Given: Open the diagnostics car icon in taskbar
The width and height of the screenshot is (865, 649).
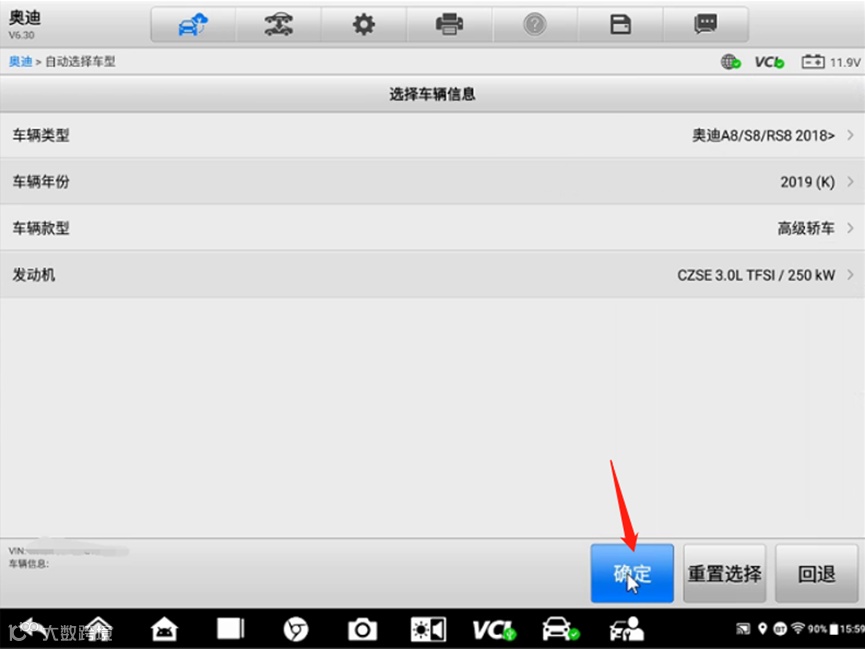Looking at the screenshot, I should (x=560, y=629).
